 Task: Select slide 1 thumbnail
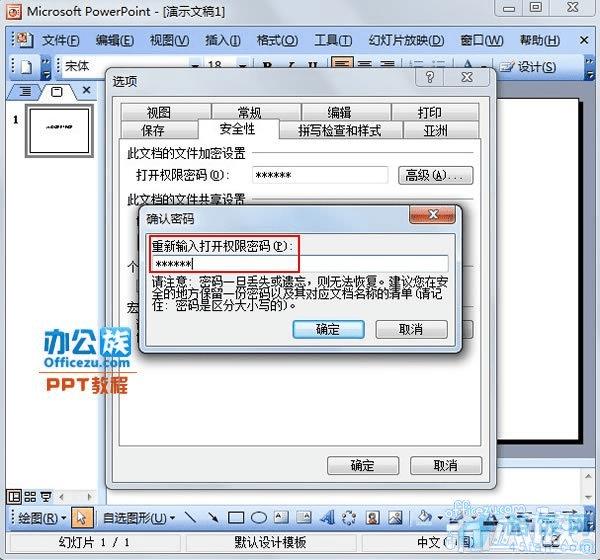point(59,131)
